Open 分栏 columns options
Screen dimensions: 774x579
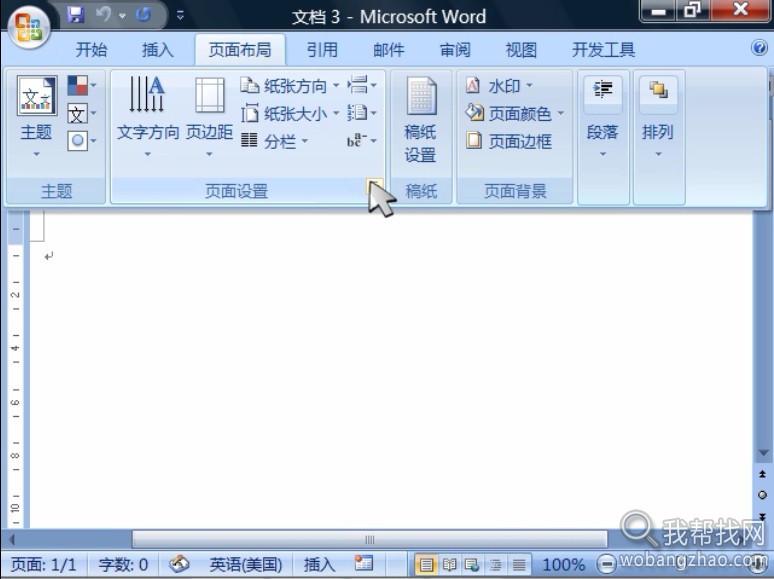[274, 142]
